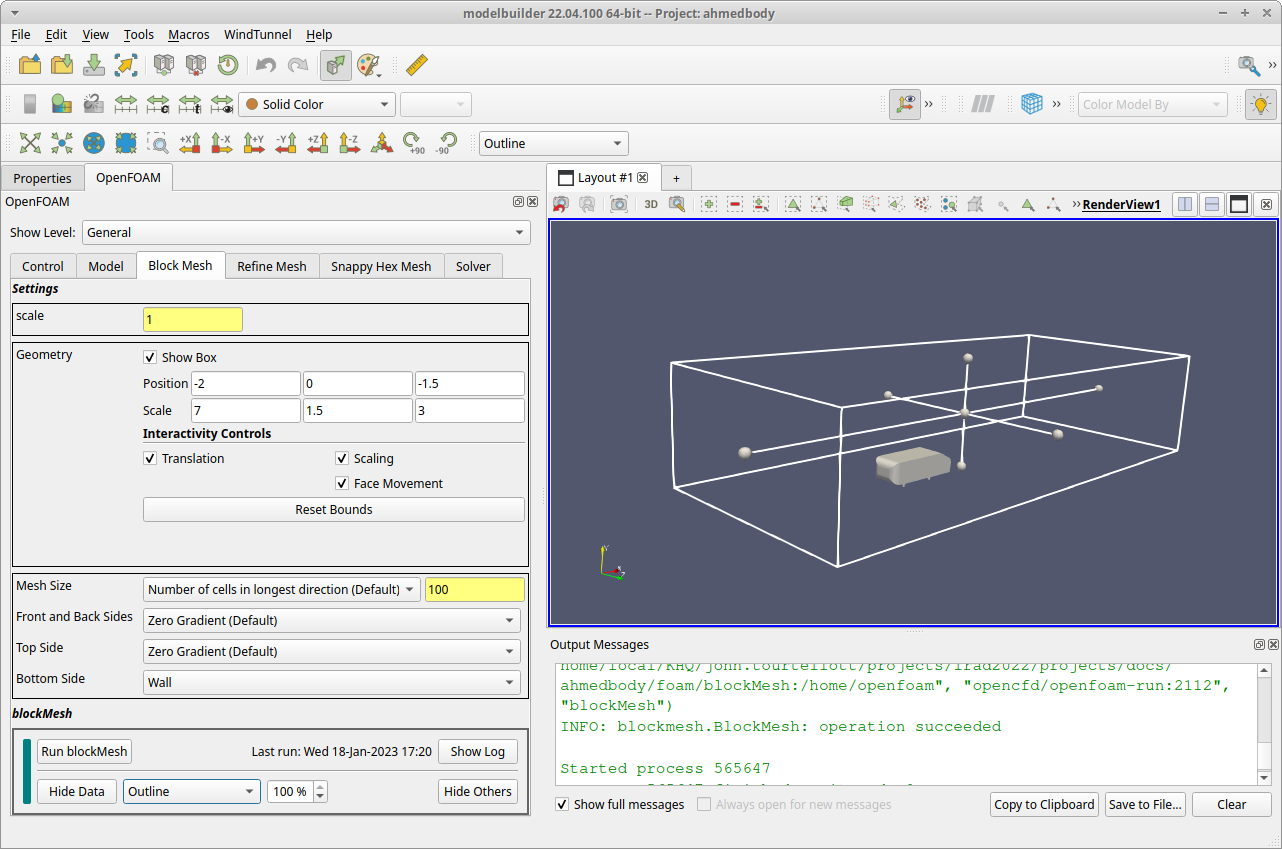Set view direction to +X

coord(190,143)
